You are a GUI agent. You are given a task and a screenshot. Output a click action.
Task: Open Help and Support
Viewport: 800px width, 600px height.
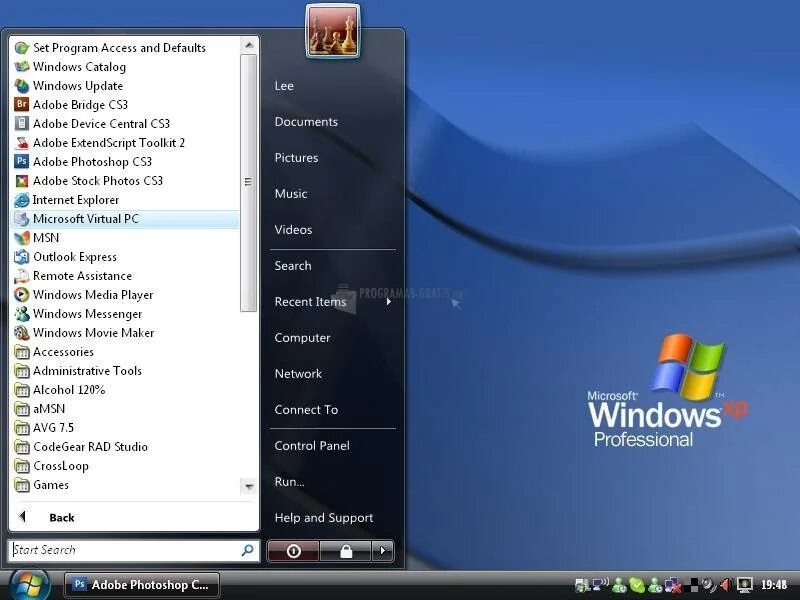(324, 518)
